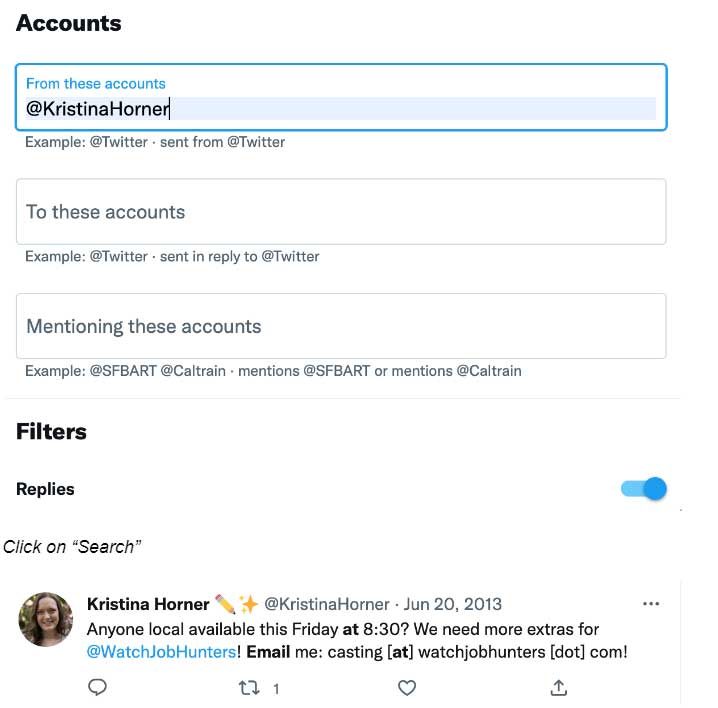Click the pencil emoji beside Kristina Horner

tap(225, 604)
